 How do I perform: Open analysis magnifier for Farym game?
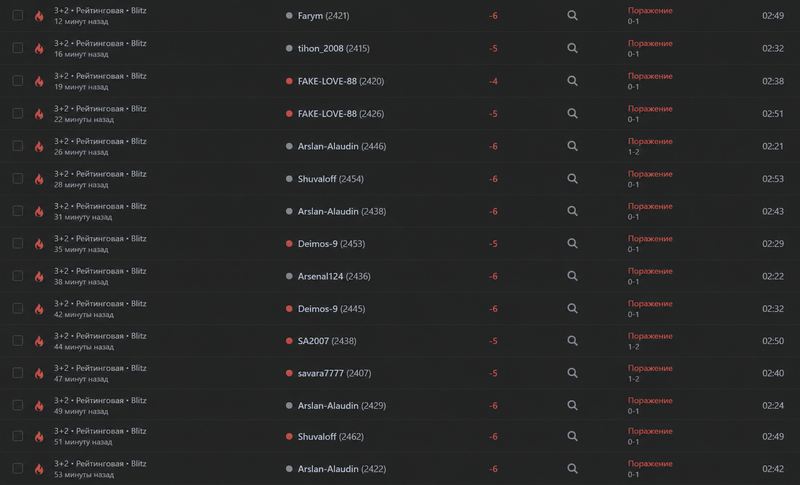click(x=572, y=16)
